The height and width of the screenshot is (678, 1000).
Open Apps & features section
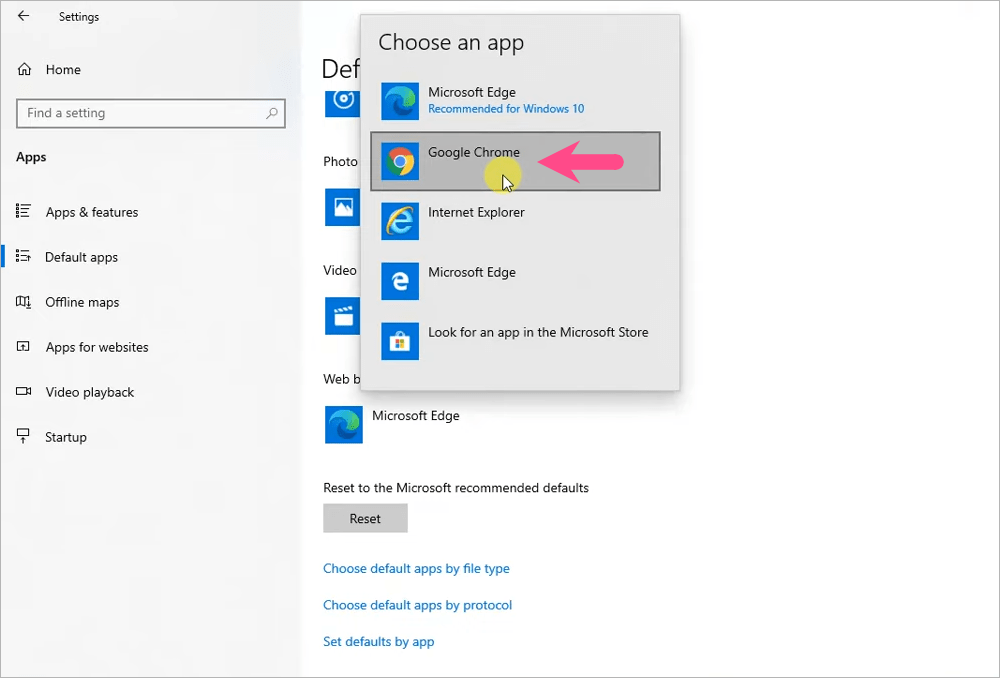pyautogui.click(x=91, y=212)
